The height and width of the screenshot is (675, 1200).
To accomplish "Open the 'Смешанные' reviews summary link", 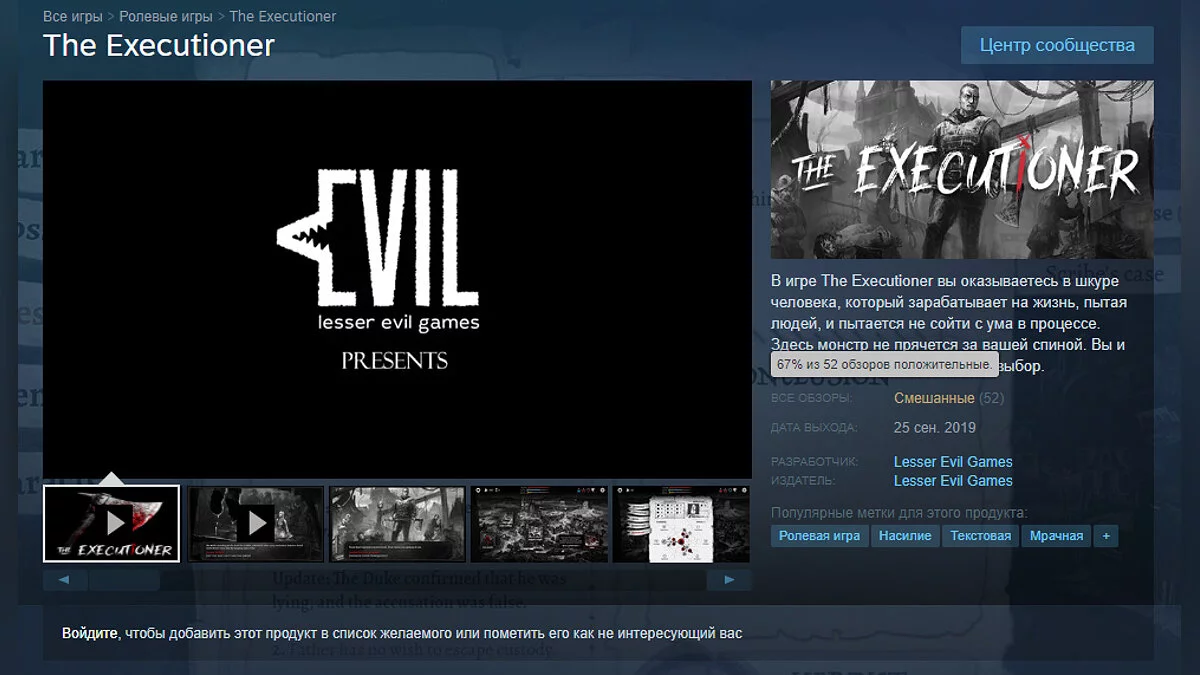I will pyautogui.click(x=934, y=398).
